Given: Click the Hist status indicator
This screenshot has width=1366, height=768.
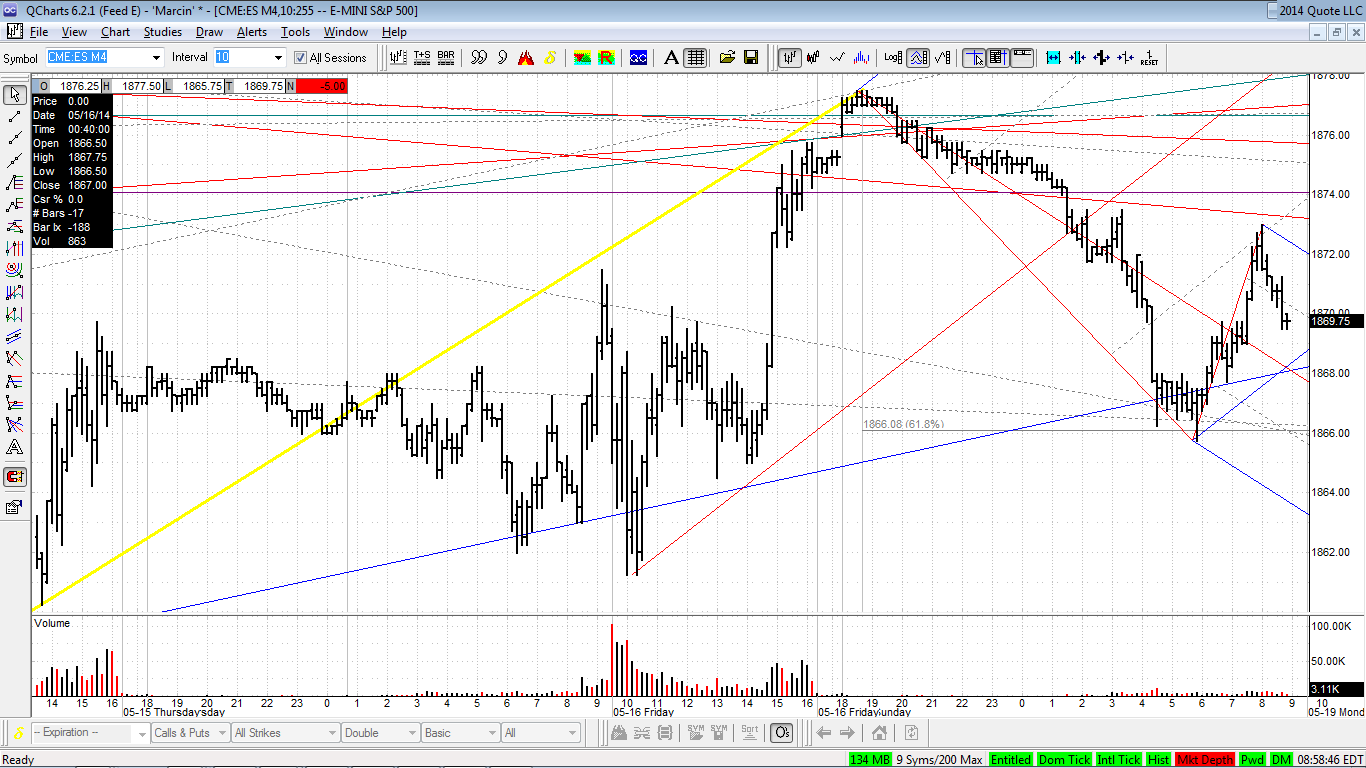Looking at the screenshot, I should pos(1159,760).
